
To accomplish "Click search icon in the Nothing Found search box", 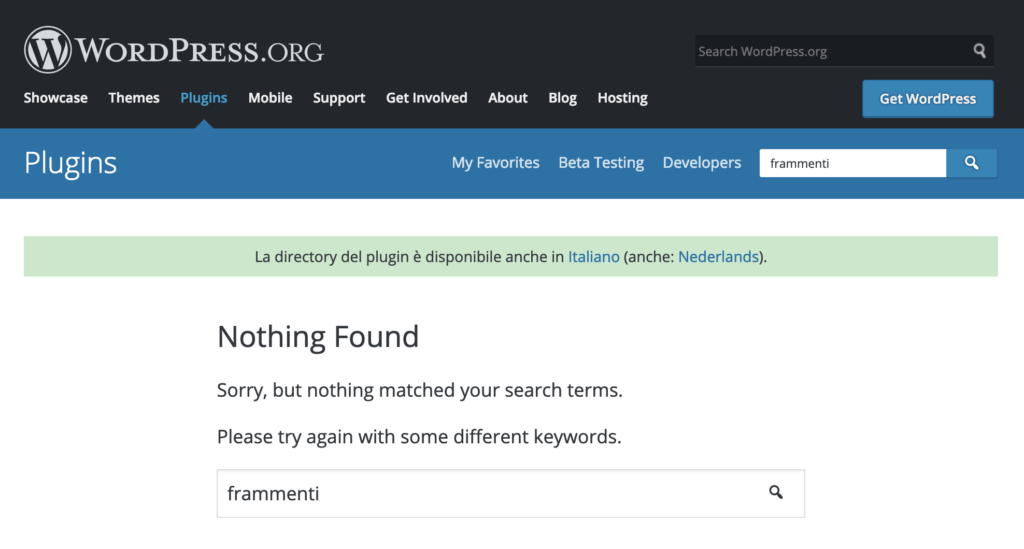I will coord(775,492).
